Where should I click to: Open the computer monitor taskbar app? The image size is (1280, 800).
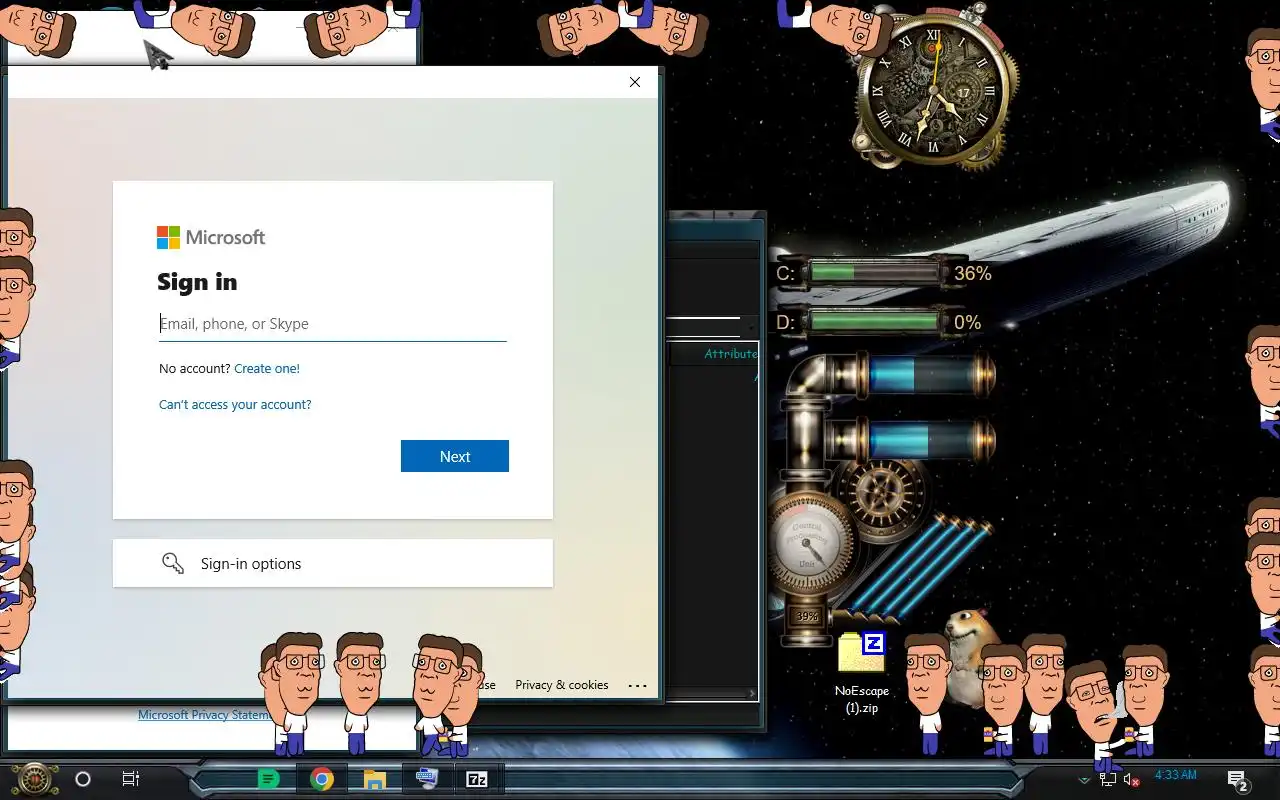tap(427, 778)
